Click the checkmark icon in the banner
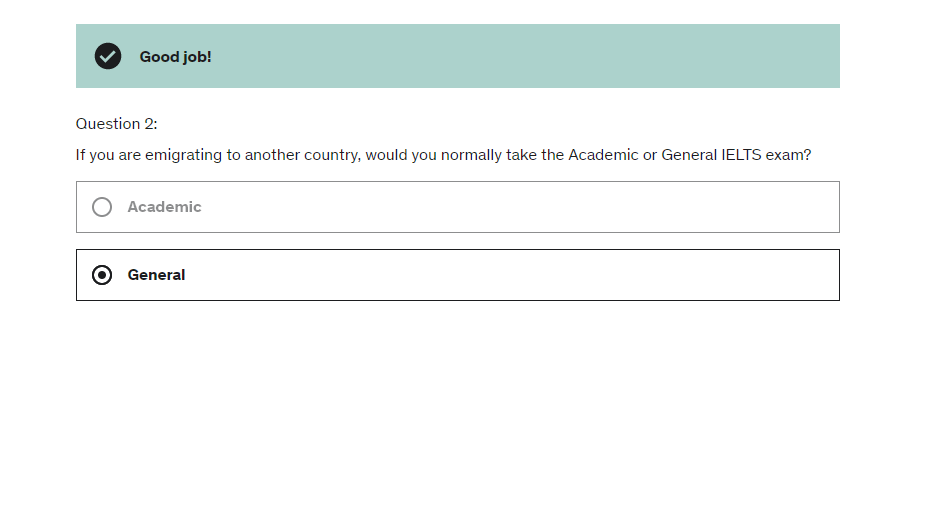The width and height of the screenshot is (931, 517). 108,56
